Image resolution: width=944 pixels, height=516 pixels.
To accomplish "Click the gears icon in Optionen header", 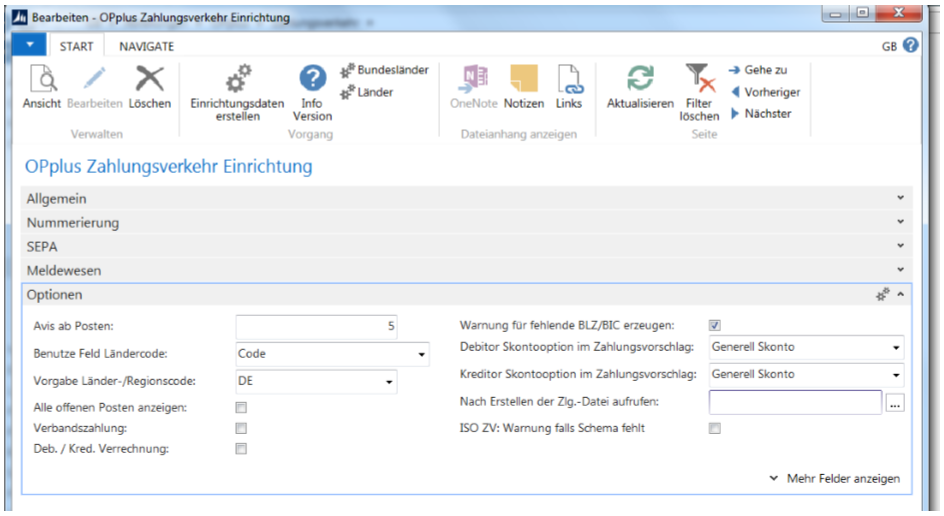I will click(883, 294).
